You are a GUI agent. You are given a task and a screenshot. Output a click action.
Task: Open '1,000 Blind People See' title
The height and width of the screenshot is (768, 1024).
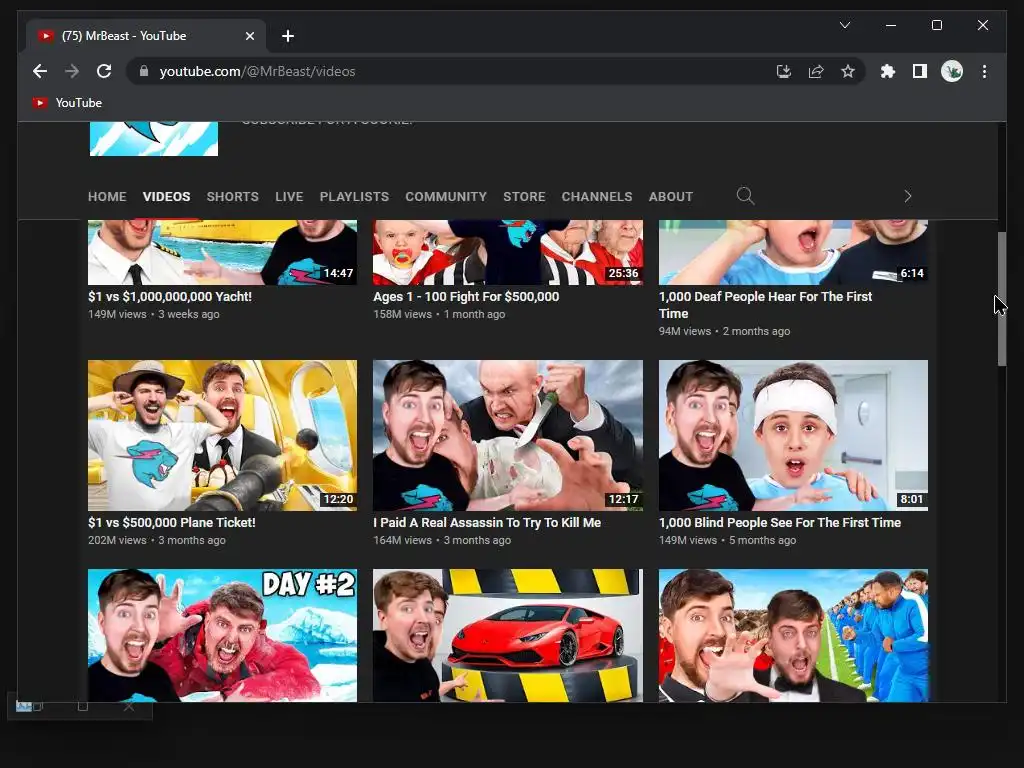pyautogui.click(x=780, y=522)
